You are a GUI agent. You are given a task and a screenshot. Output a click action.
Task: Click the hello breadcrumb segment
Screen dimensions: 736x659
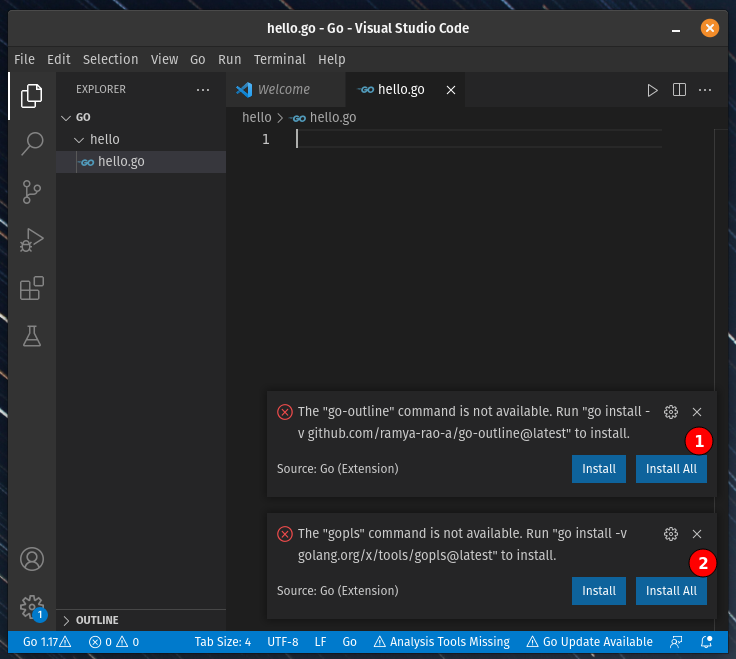point(257,117)
